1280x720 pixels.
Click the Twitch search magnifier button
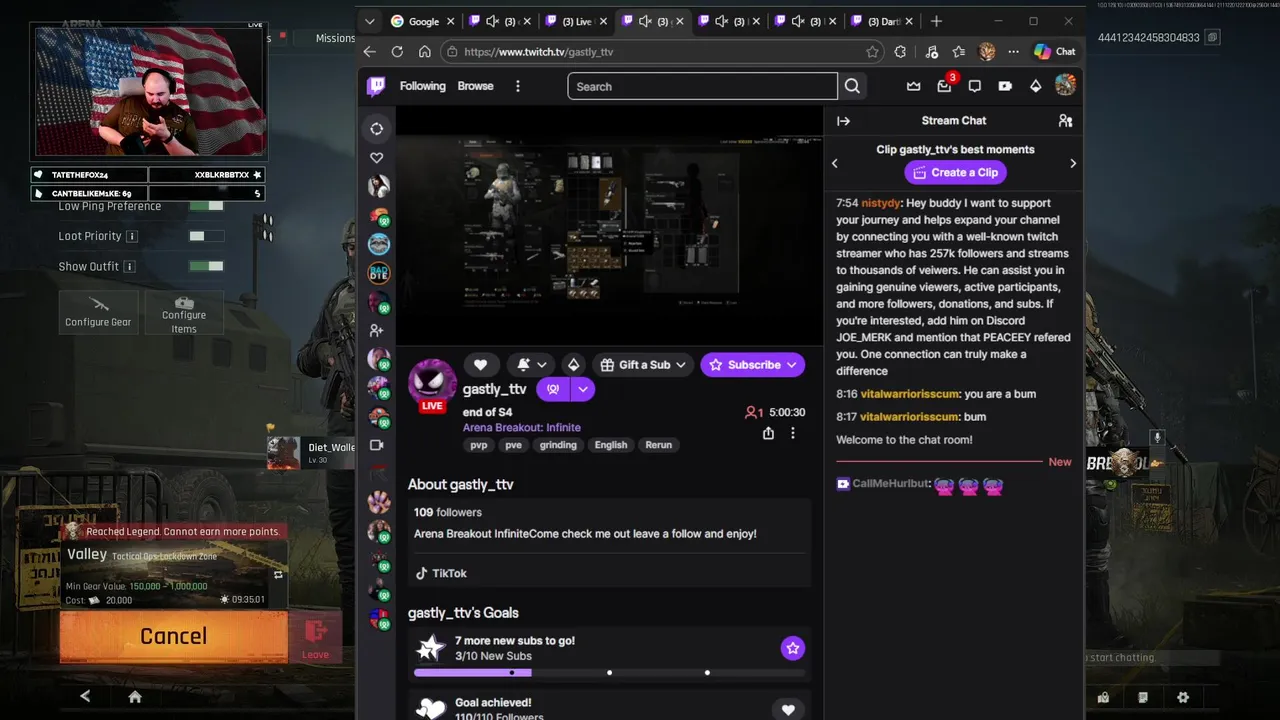(852, 86)
